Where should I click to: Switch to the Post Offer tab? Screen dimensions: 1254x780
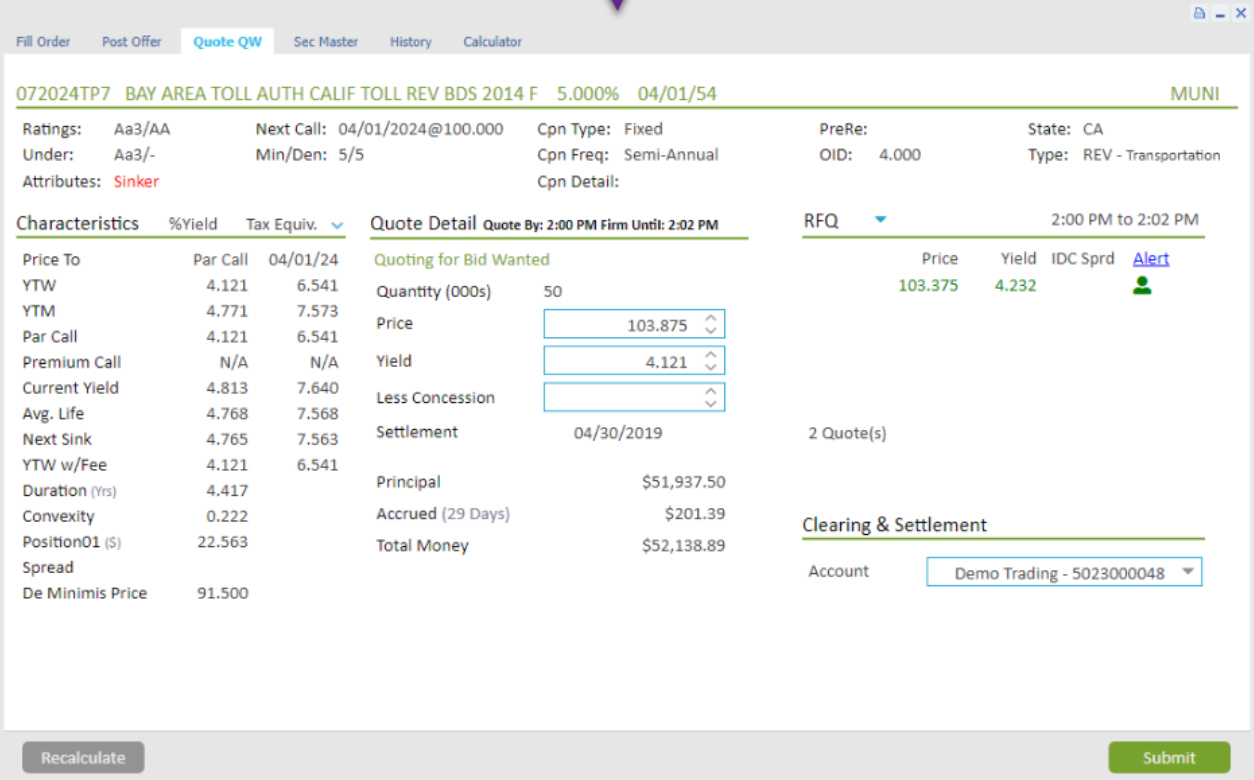click(132, 42)
